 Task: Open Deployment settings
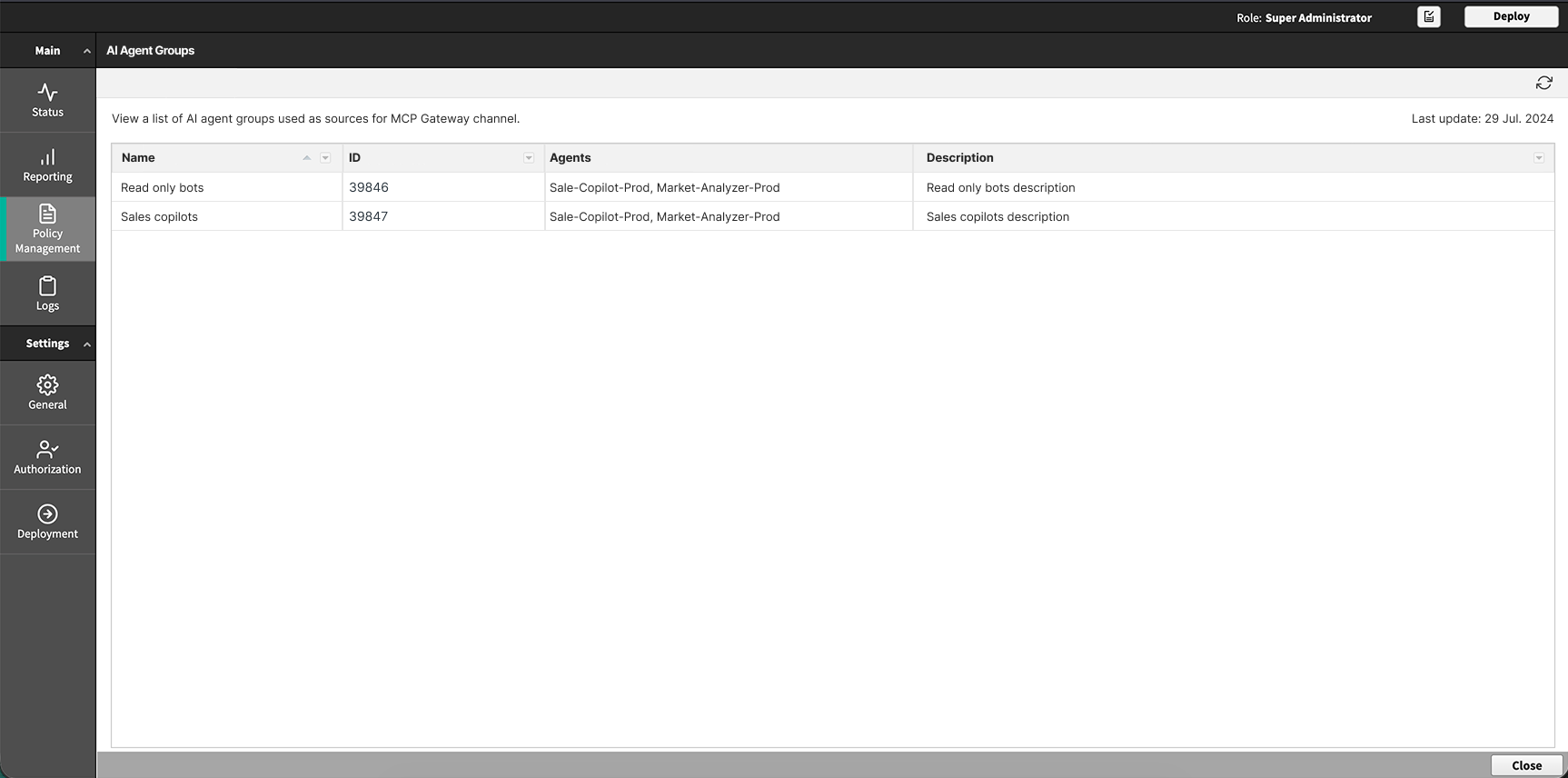tap(47, 522)
